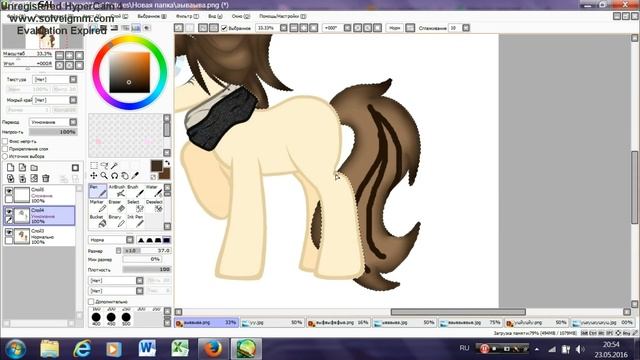This screenshot has width=640, height=360.
Task: Open the Выбранное menu
Action: [x=152, y=16]
